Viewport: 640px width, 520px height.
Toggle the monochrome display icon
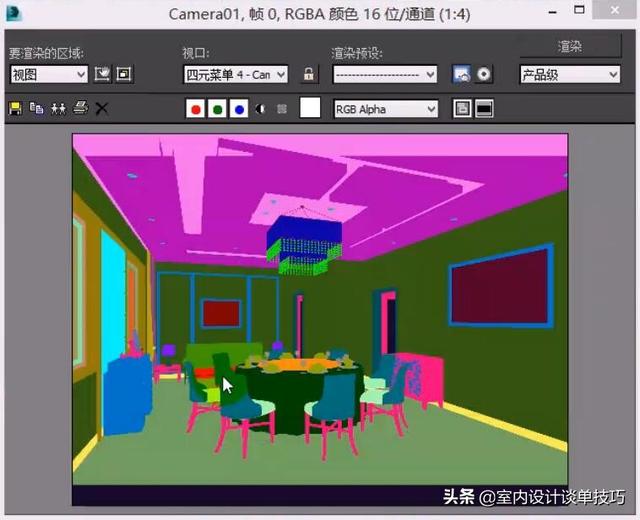tap(282, 109)
